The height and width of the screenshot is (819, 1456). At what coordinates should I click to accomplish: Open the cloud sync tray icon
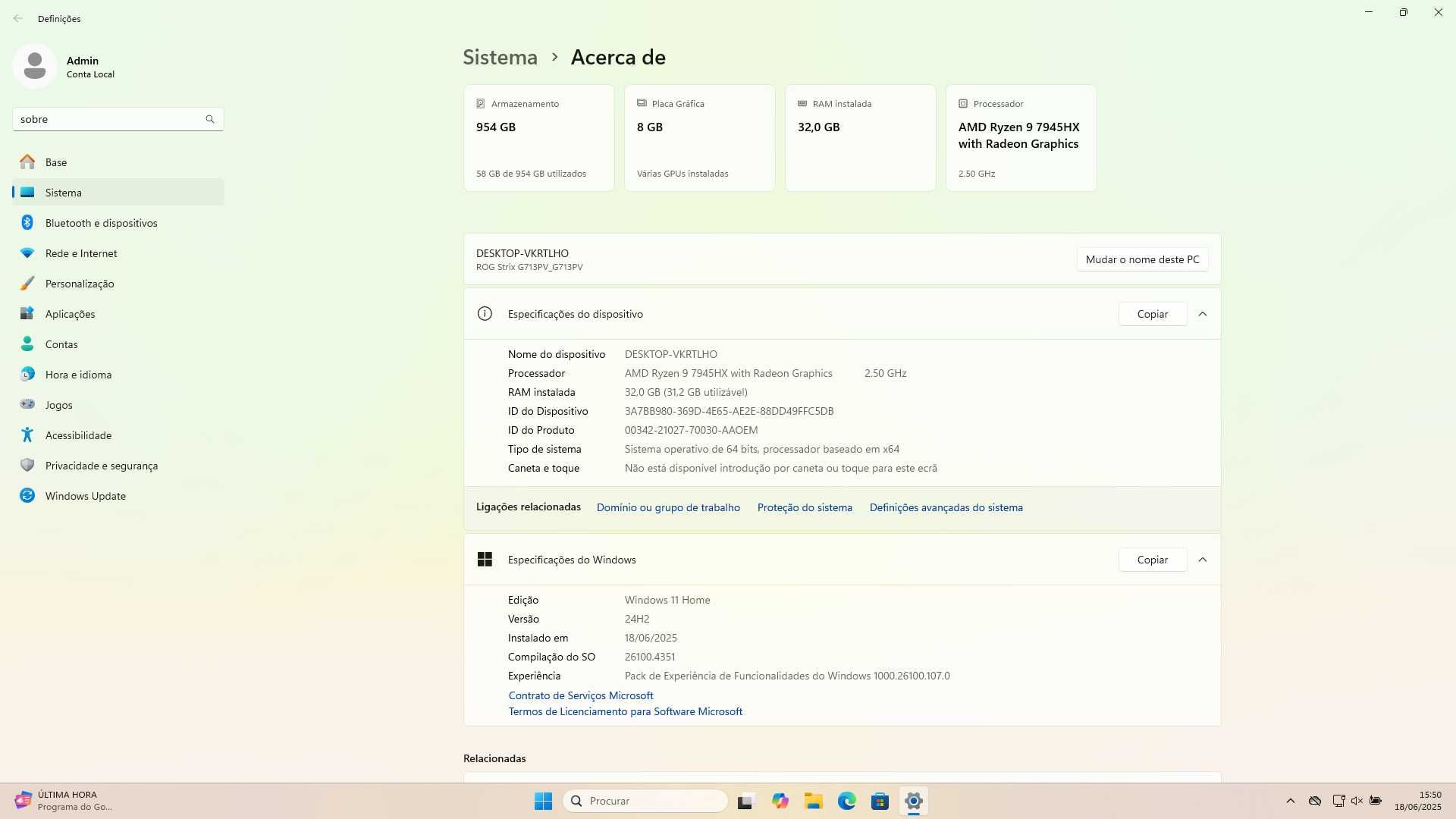click(1315, 801)
